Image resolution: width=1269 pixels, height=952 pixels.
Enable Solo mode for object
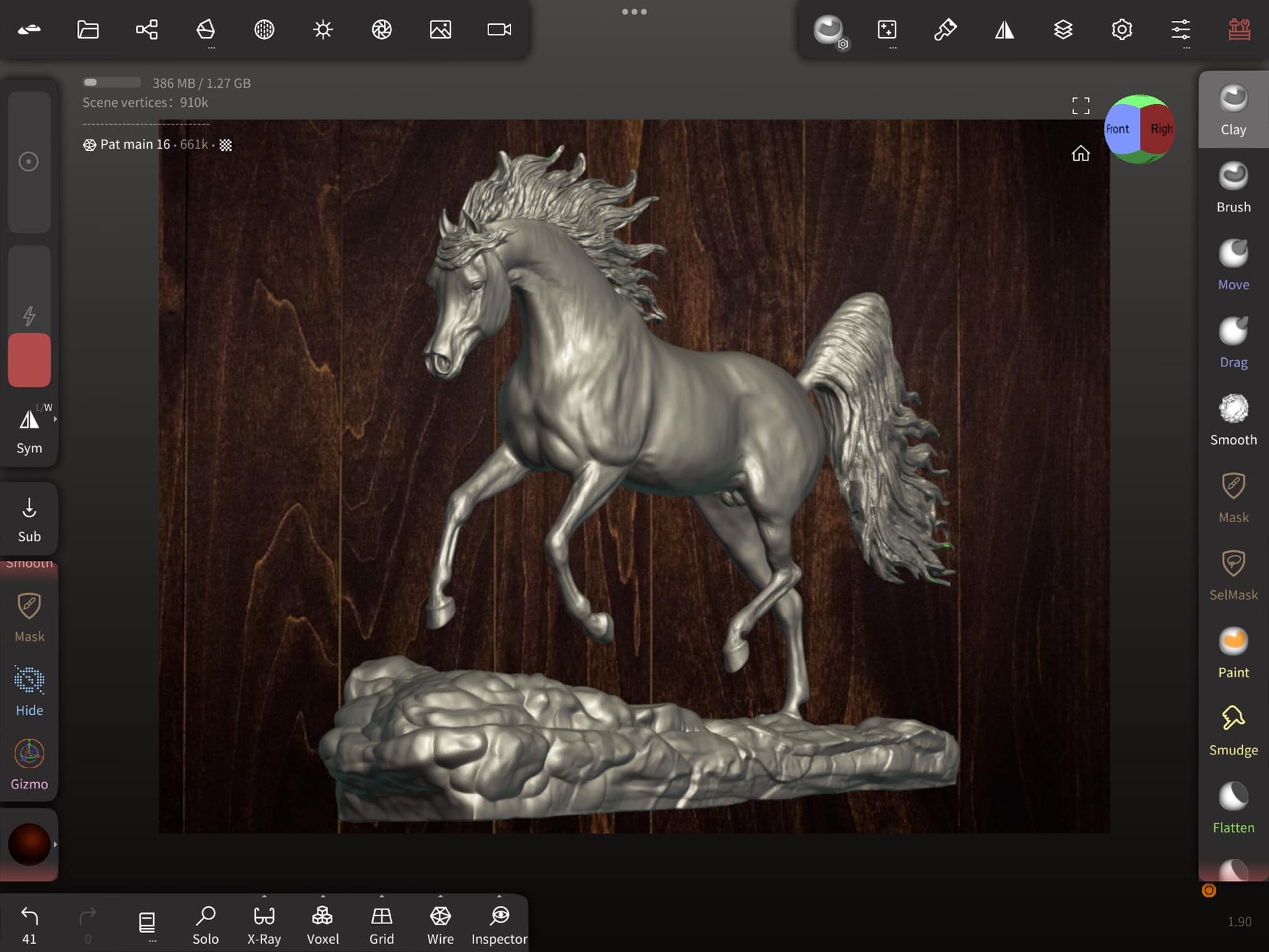tap(205, 924)
